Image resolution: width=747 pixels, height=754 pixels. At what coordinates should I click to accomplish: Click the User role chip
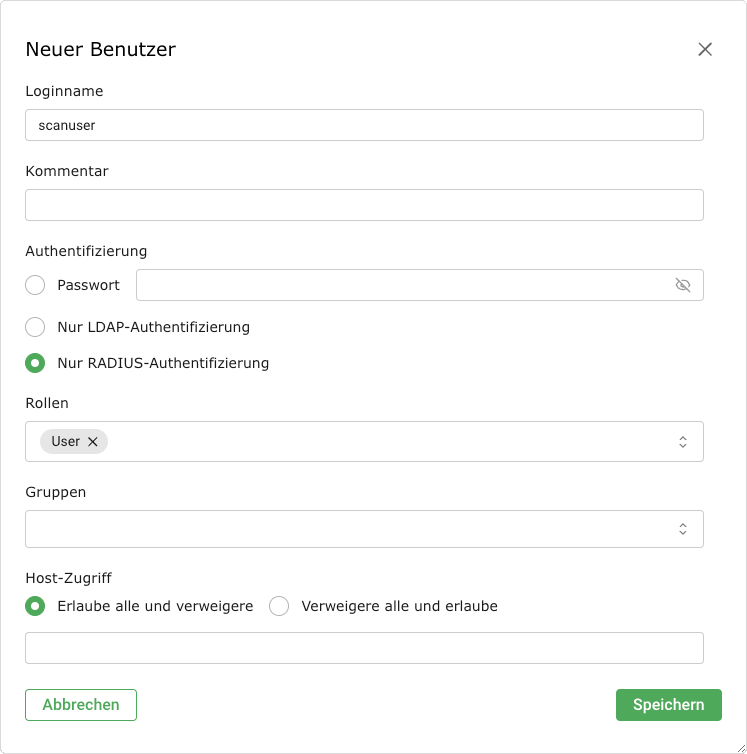(65, 442)
